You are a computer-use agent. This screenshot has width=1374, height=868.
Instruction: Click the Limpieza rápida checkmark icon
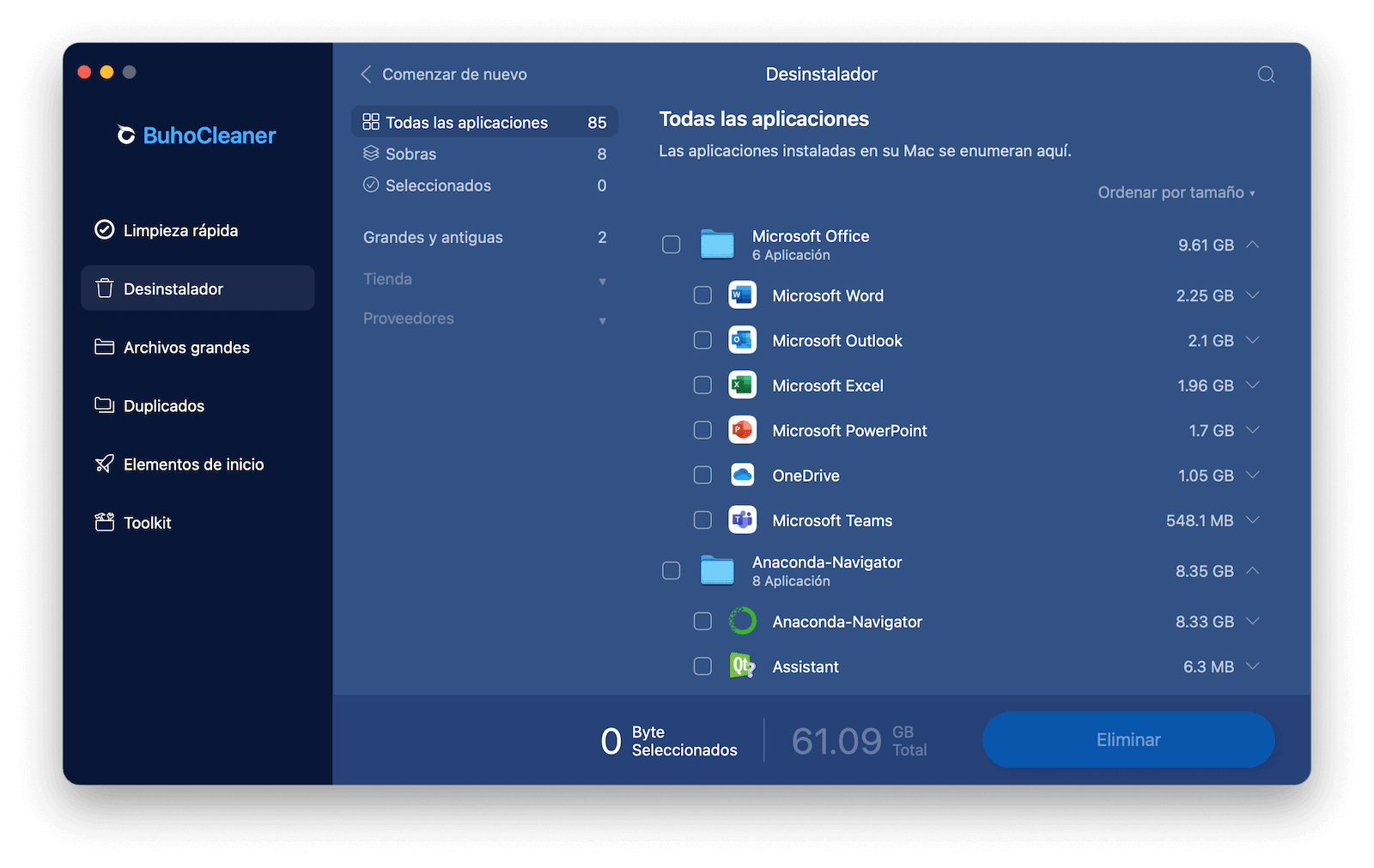(104, 229)
